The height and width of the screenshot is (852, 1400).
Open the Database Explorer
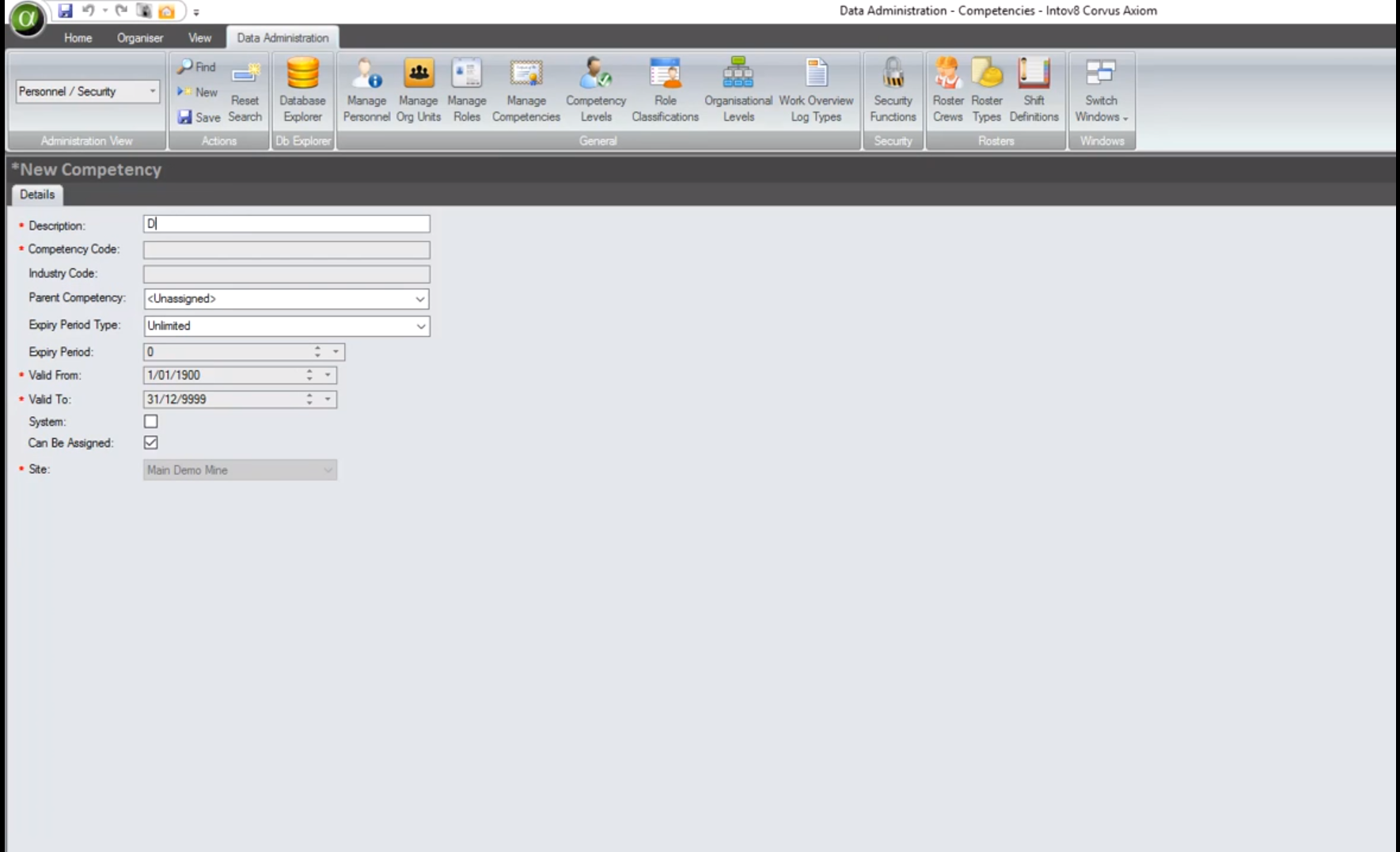click(302, 91)
